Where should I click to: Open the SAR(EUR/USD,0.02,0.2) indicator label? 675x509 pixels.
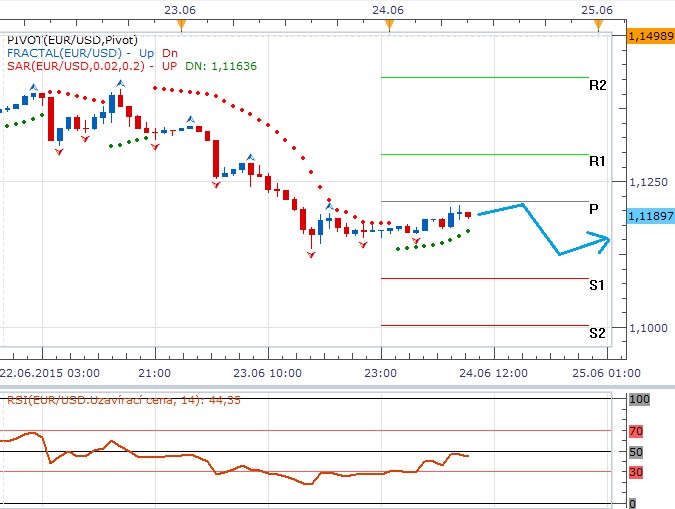pyautogui.click(x=75, y=66)
